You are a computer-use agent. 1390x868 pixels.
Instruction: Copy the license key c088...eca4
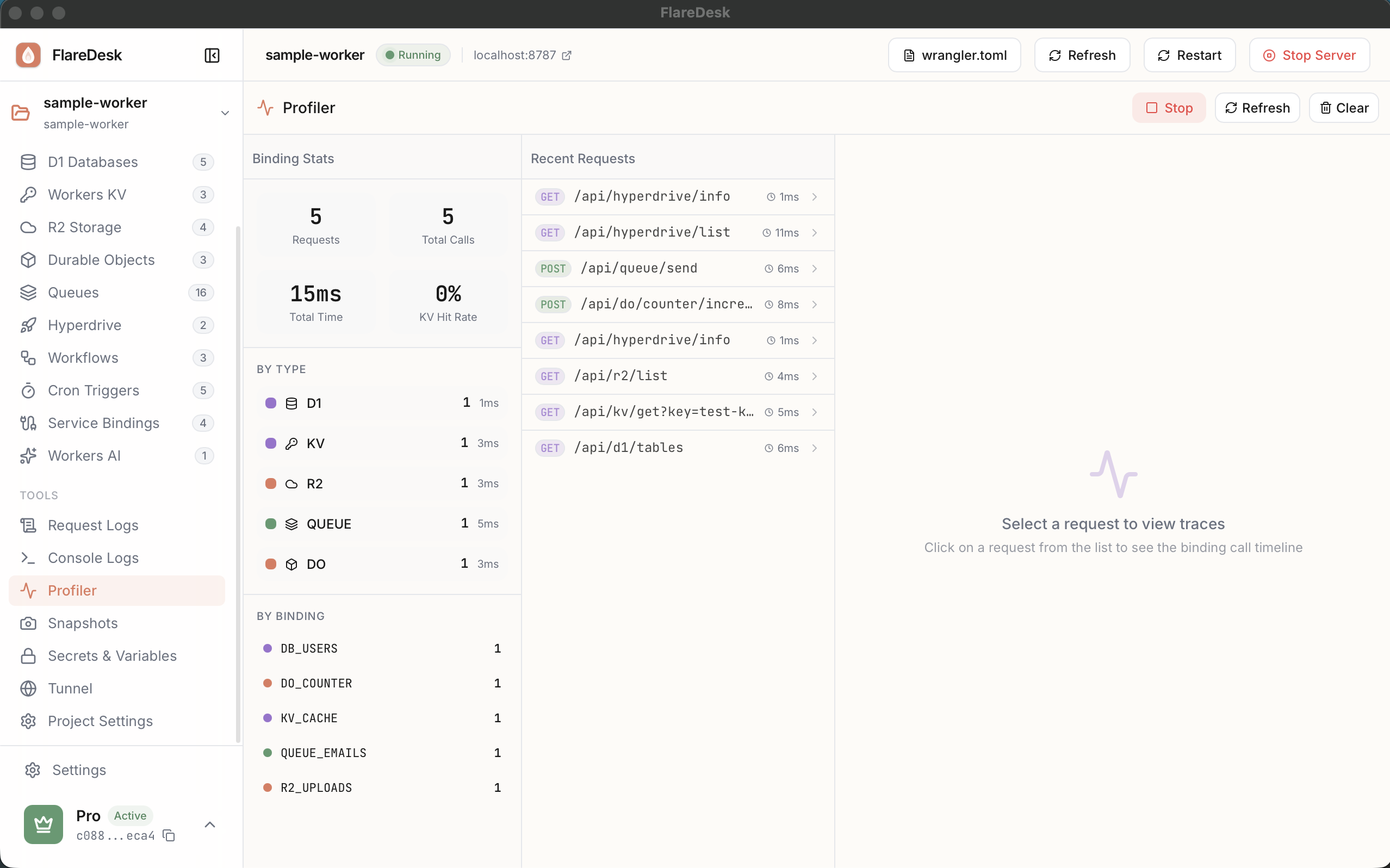pyautogui.click(x=169, y=836)
